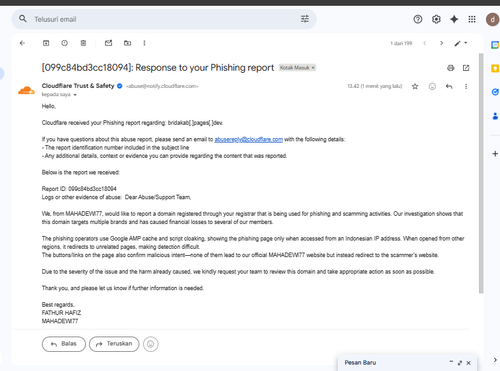Go to the older email arrow
The height and width of the screenshot is (371, 500).
tap(441, 43)
